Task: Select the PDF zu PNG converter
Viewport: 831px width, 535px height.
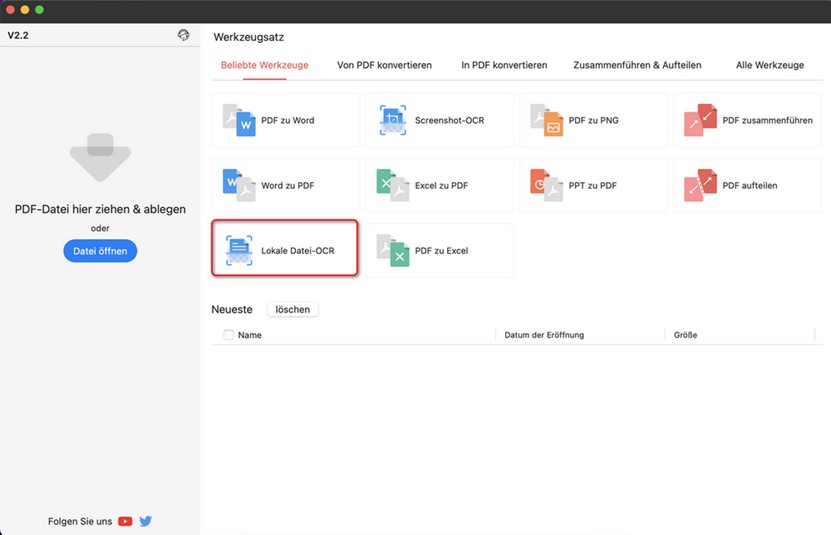Action: pos(593,120)
